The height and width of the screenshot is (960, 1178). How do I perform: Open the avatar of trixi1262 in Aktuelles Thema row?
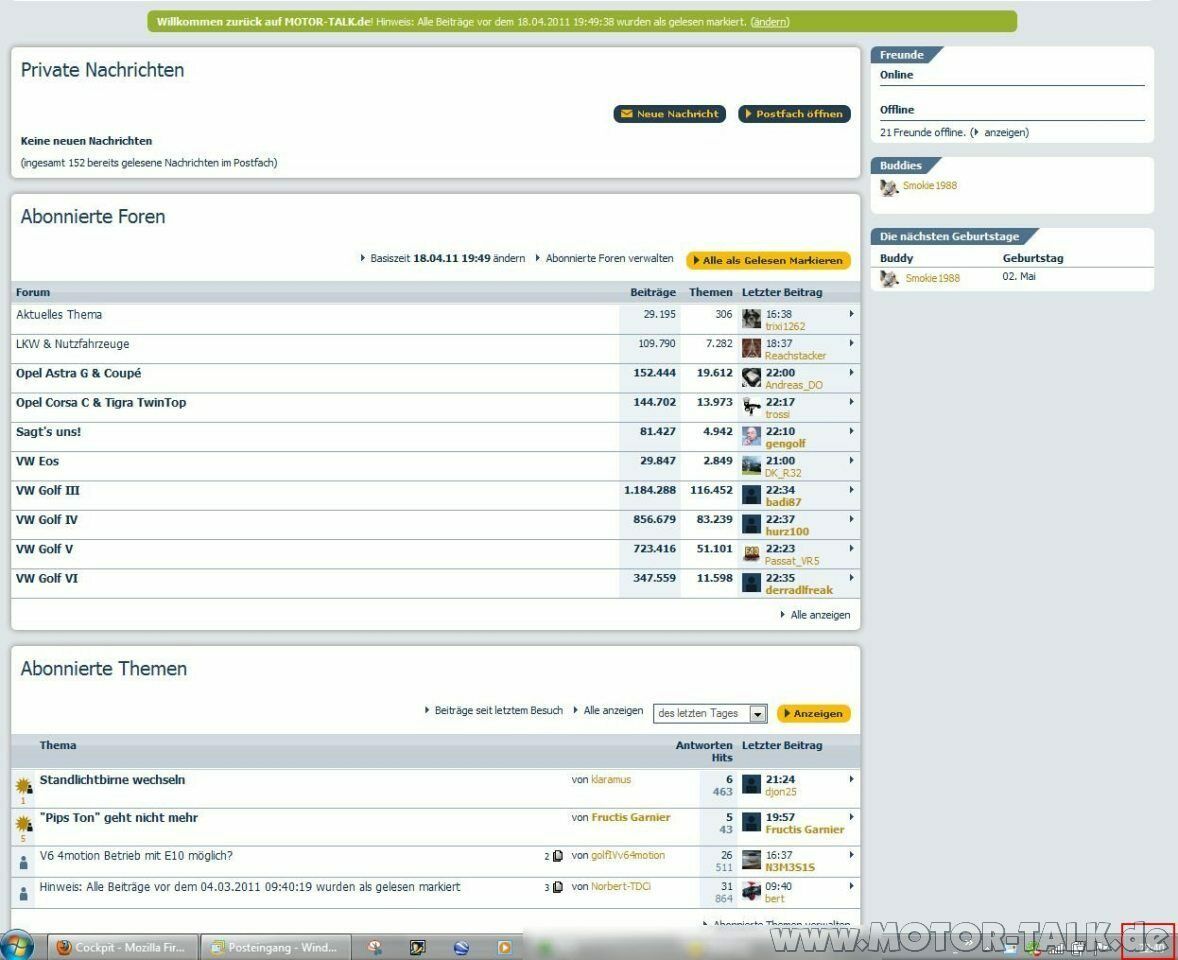[x=751, y=319]
